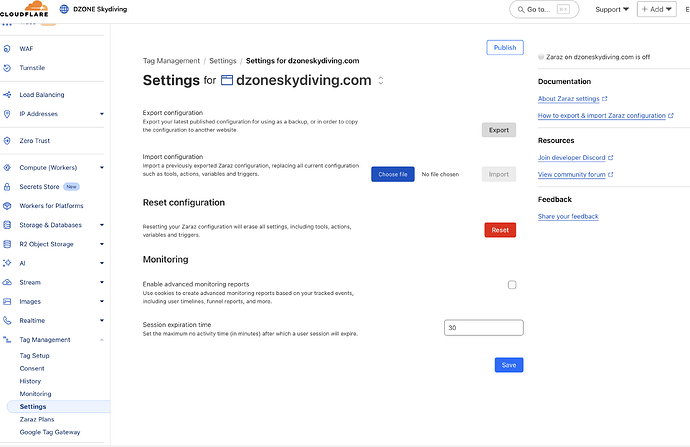
Task: Open Monitoring in sidebar submenu
Action: [36, 394]
